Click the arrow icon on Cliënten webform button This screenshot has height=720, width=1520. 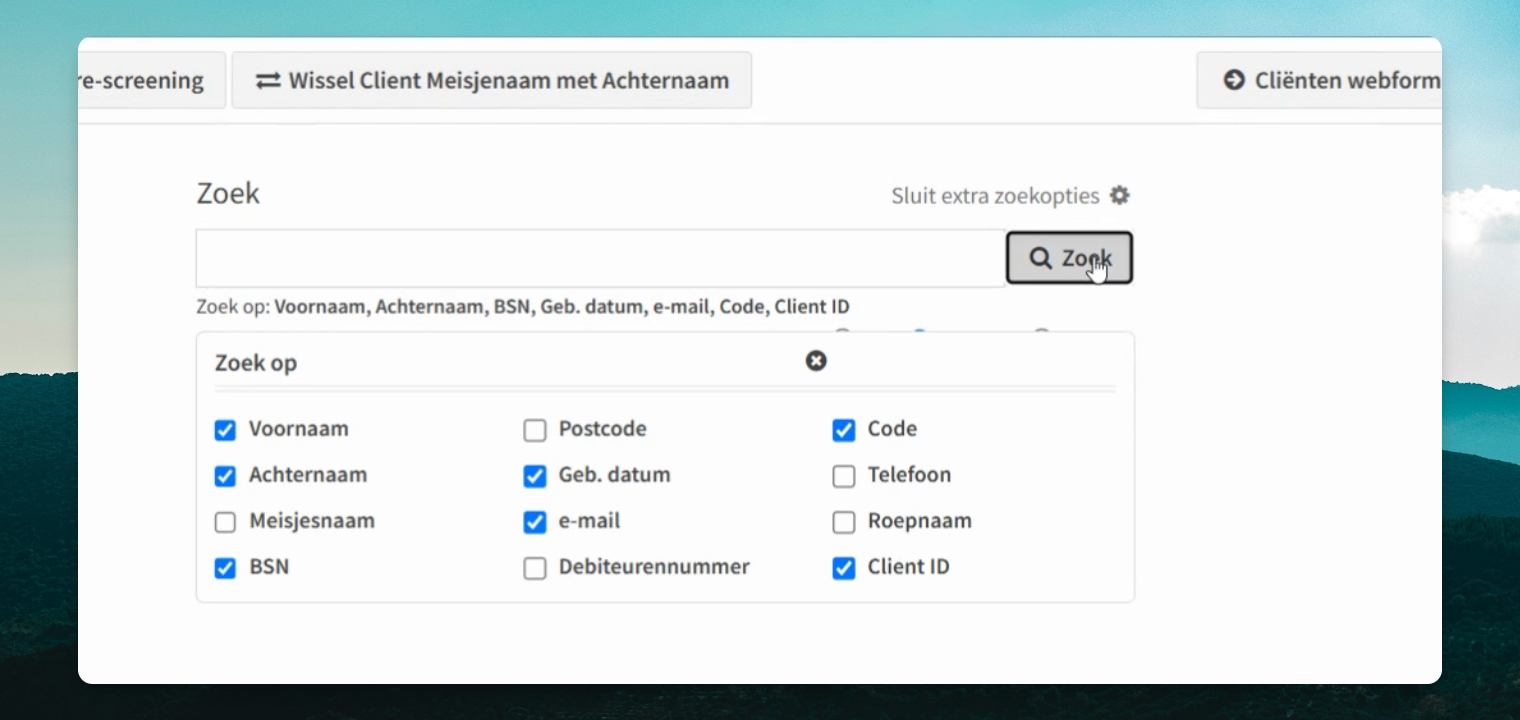click(1234, 80)
